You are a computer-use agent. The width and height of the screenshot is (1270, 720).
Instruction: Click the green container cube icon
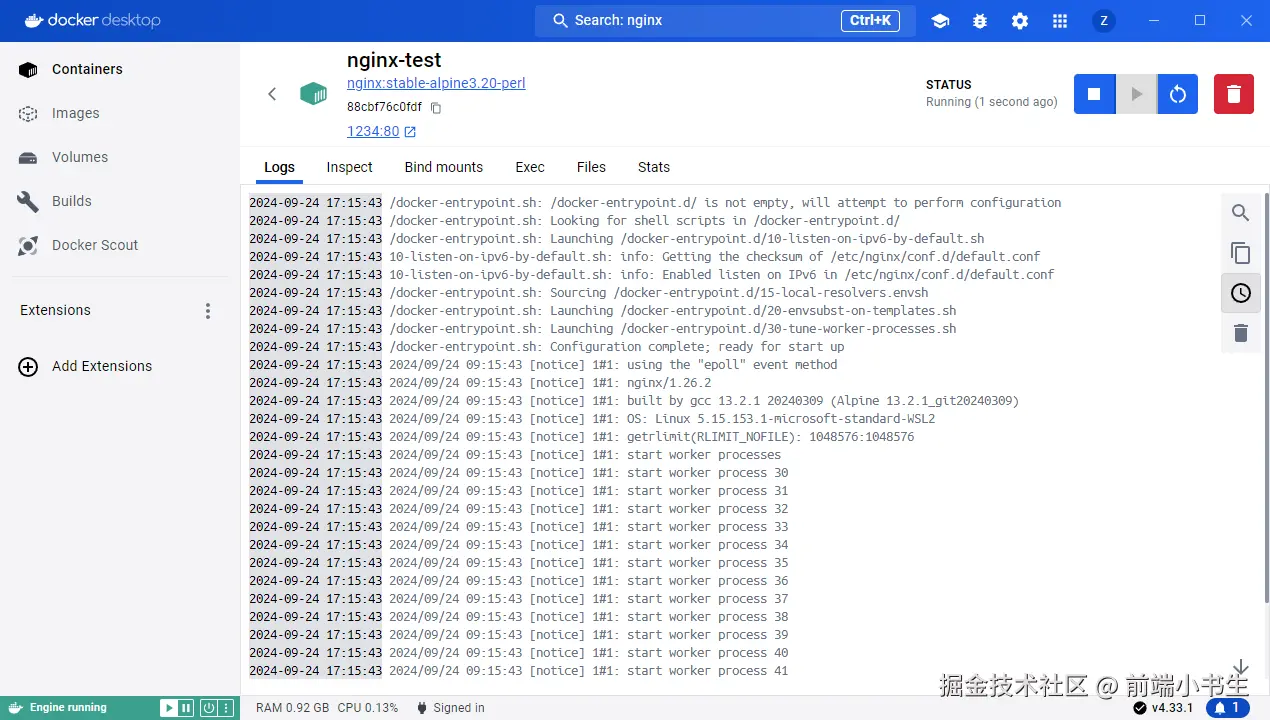(314, 94)
